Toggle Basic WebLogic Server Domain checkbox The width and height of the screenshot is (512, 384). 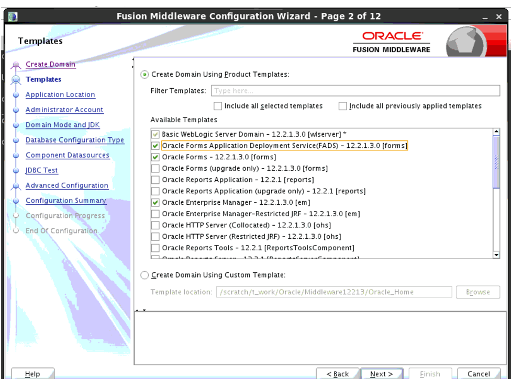tap(155, 134)
